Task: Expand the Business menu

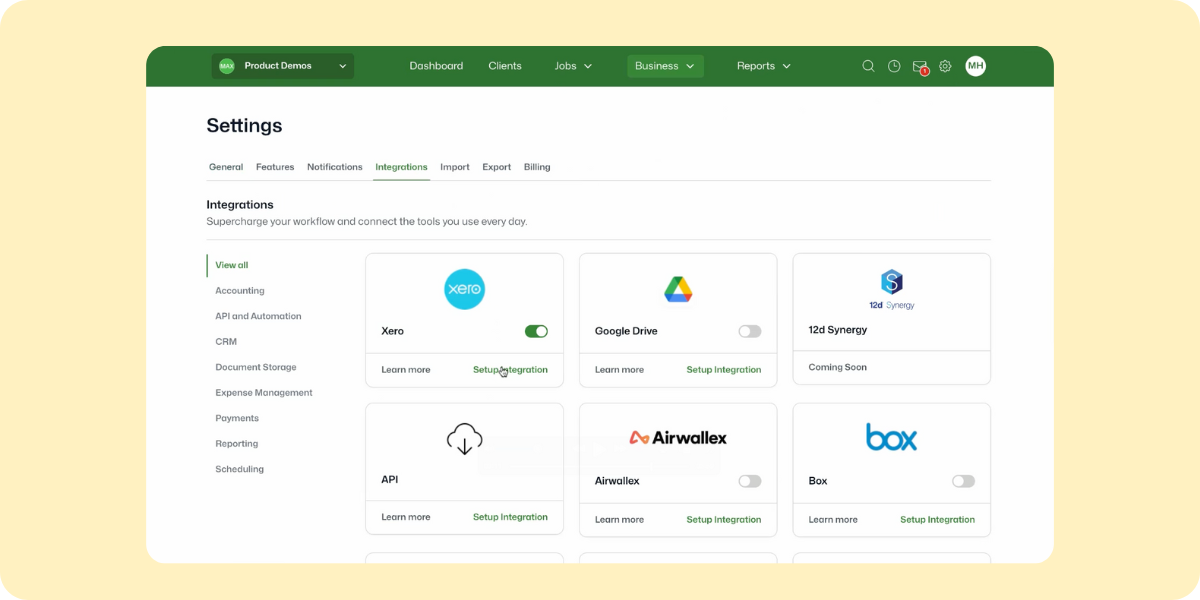Action: [x=665, y=66]
